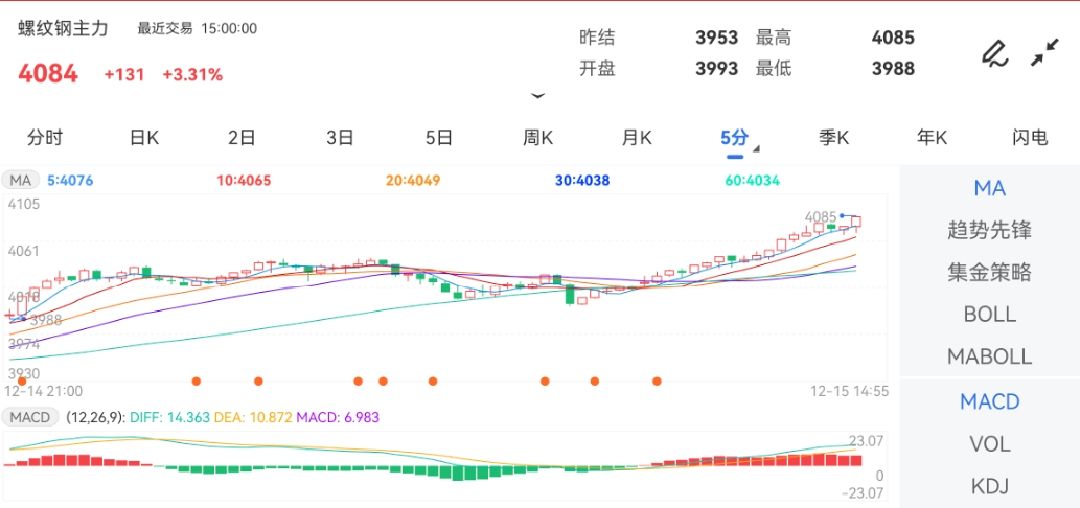Select the 2日 tab

point(242,138)
